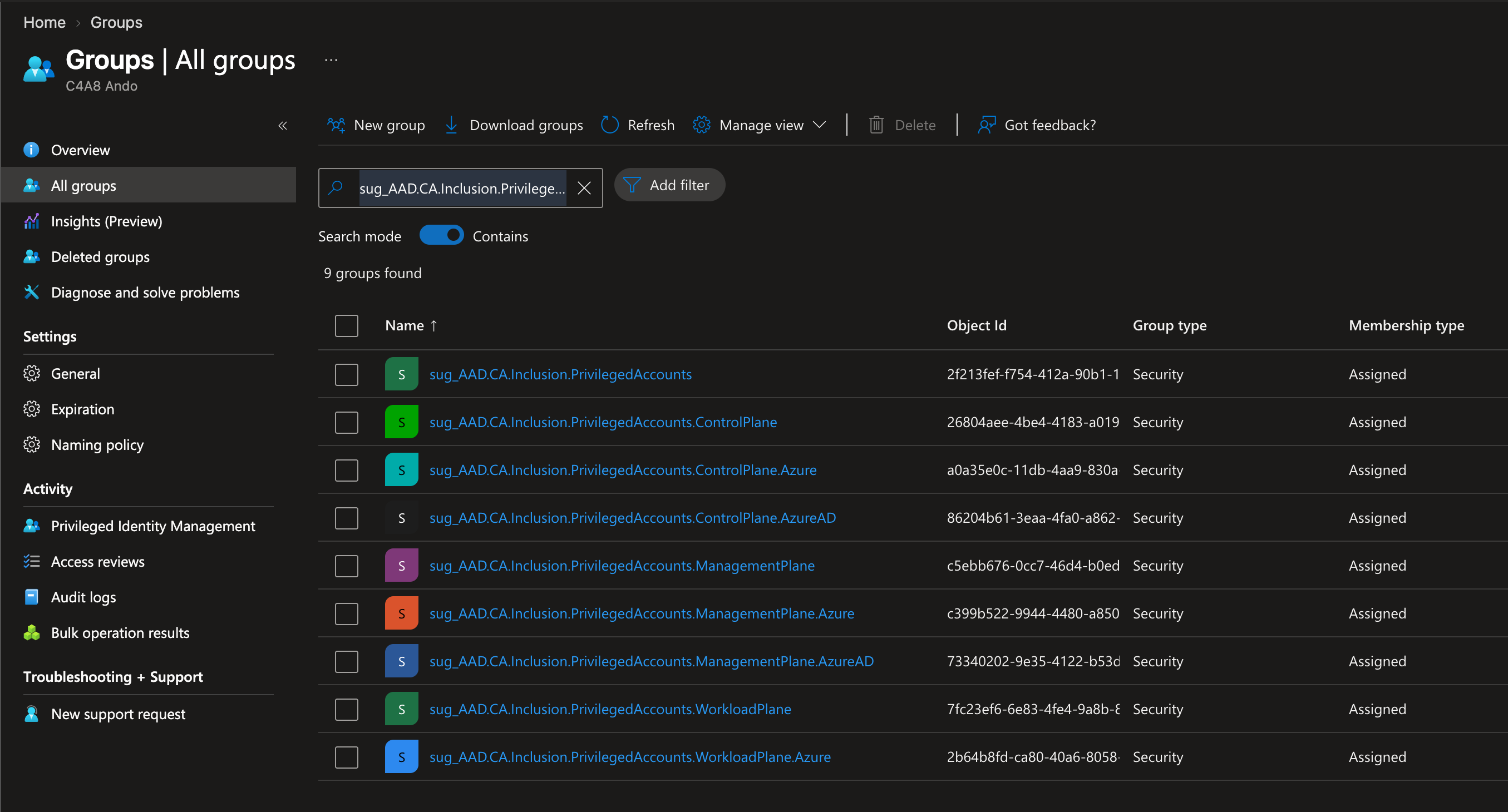The width and height of the screenshot is (1508, 812).
Task: Click the Got feedback person icon
Action: coord(987,125)
